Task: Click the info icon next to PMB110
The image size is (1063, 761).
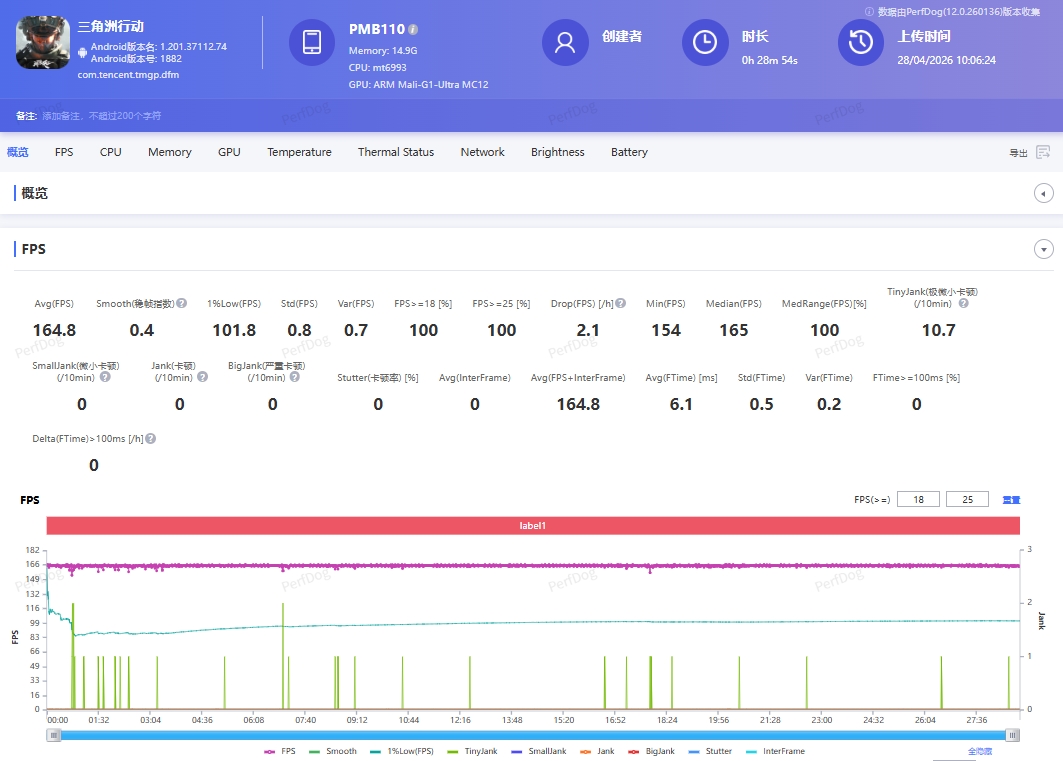Action: pyautogui.click(x=414, y=30)
